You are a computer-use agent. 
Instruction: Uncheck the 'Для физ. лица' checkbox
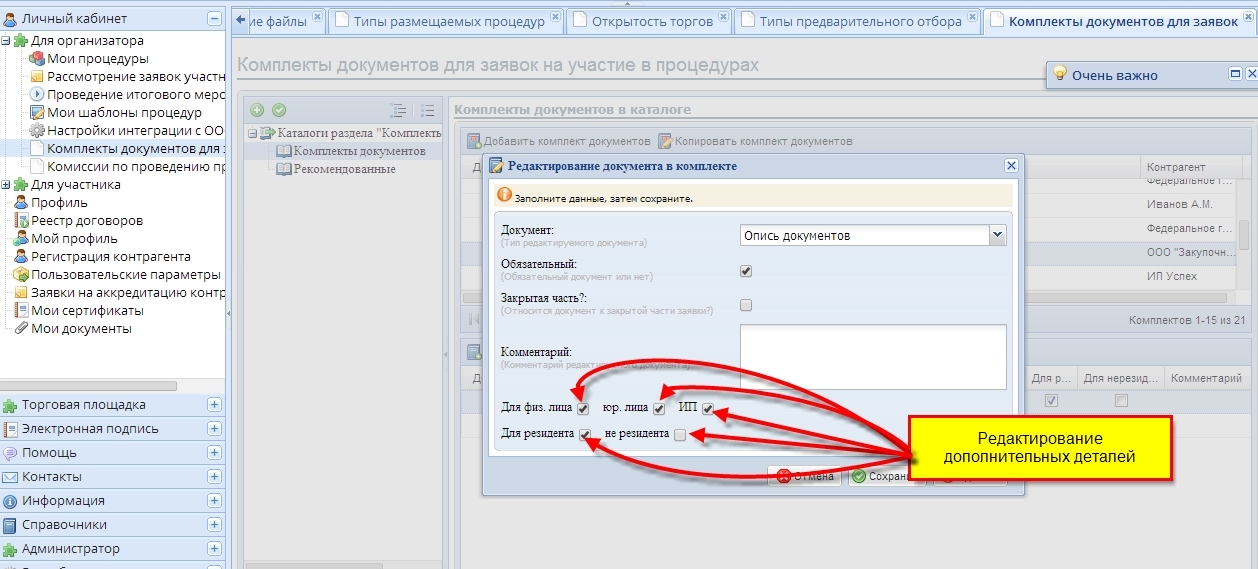[583, 409]
